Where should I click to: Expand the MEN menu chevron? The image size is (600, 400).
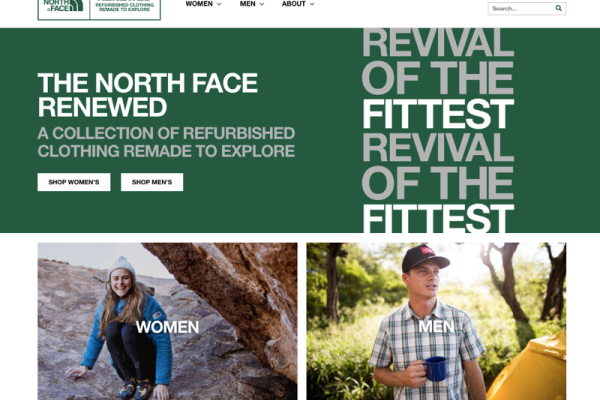pos(262,4)
